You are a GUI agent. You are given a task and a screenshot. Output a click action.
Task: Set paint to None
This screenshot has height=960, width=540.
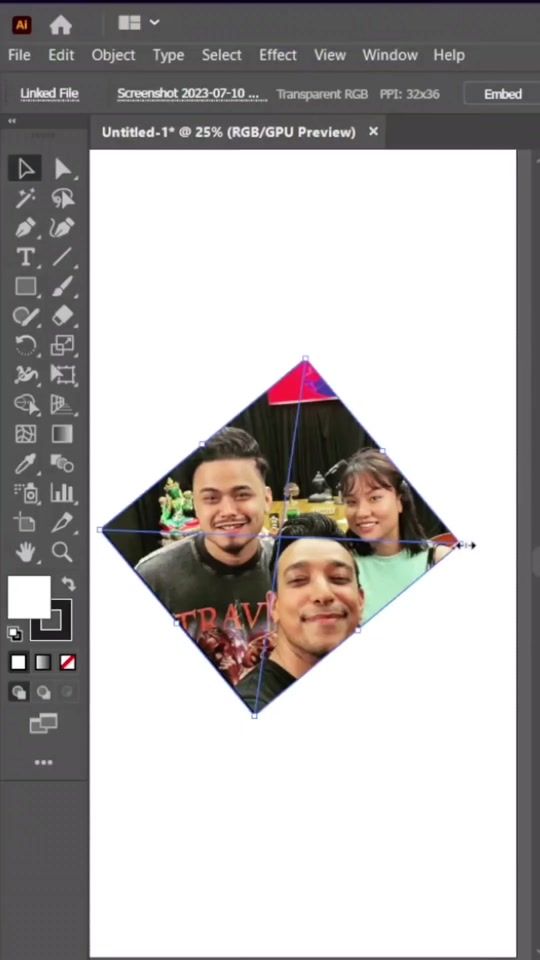67,662
